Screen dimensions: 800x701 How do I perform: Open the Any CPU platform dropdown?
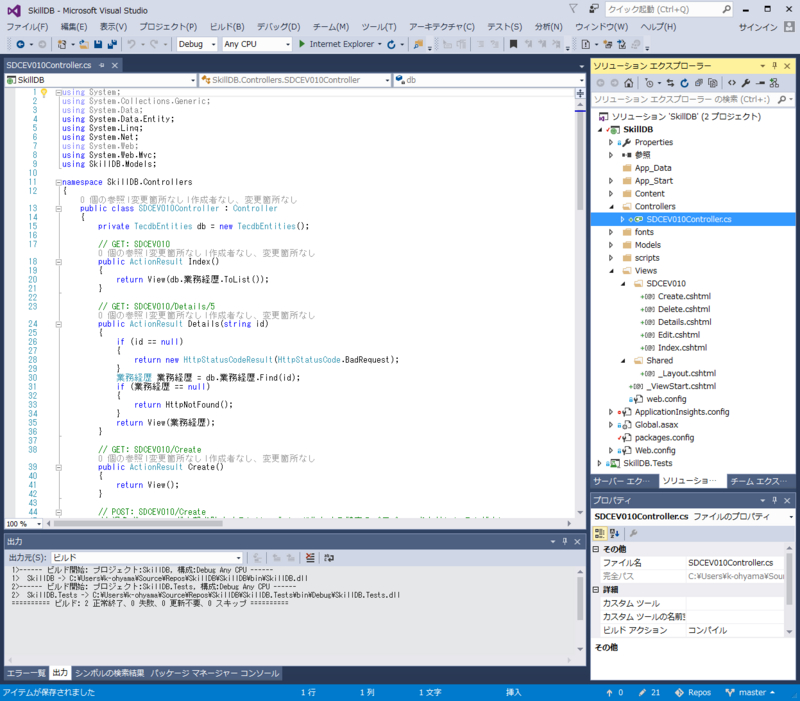[257, 44]
